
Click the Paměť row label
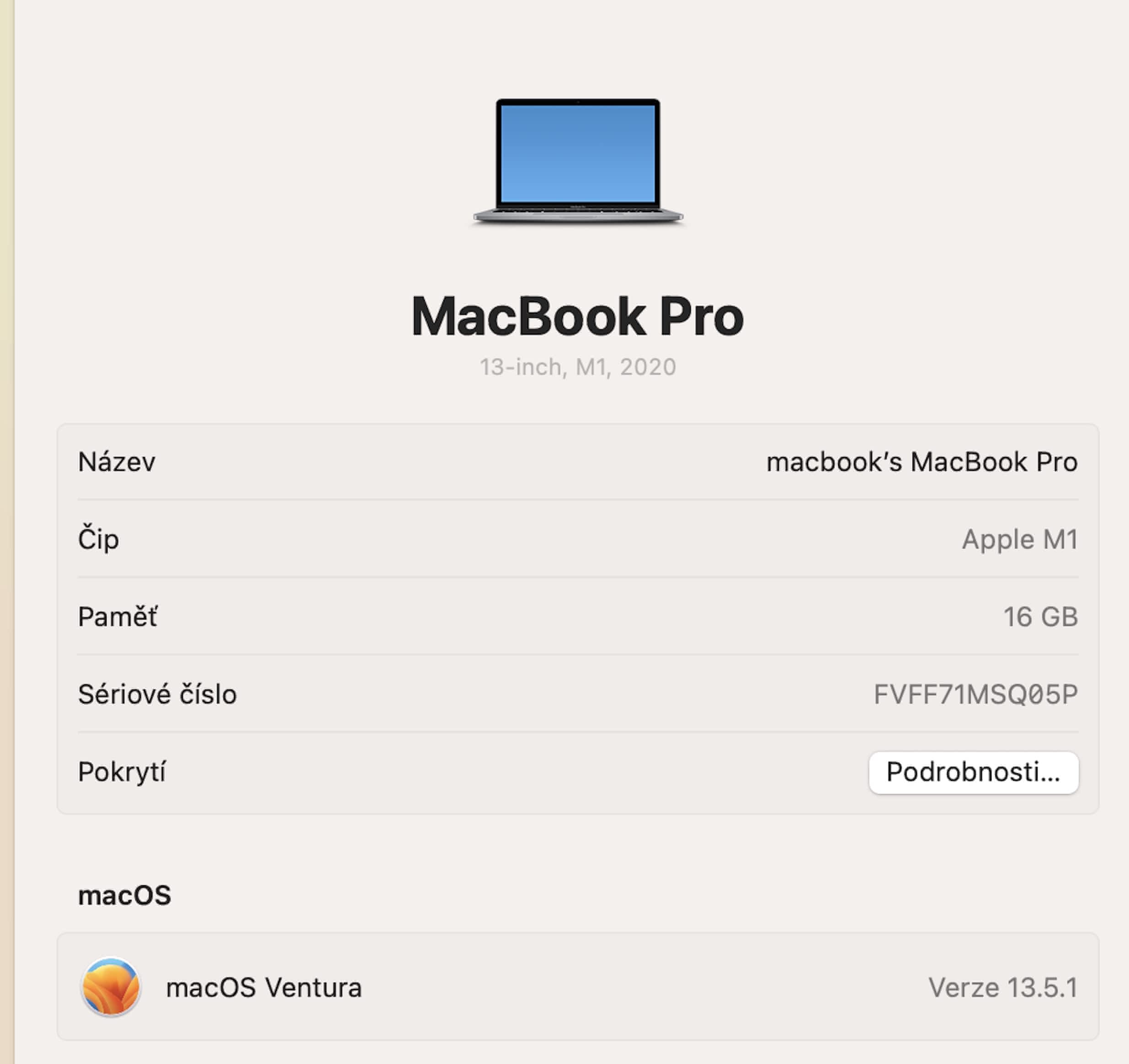tap(117, 616)
